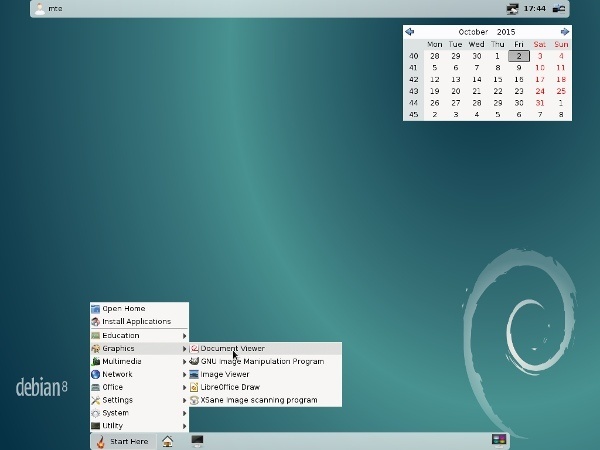
Task: Click the Start Here button
Action: point(123,442)
